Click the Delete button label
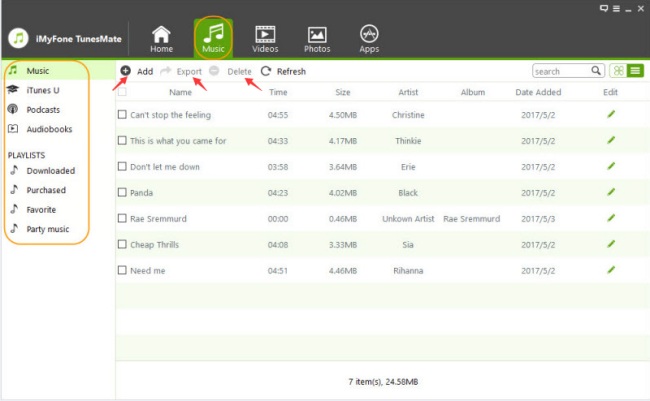 (x=239, y=71)
